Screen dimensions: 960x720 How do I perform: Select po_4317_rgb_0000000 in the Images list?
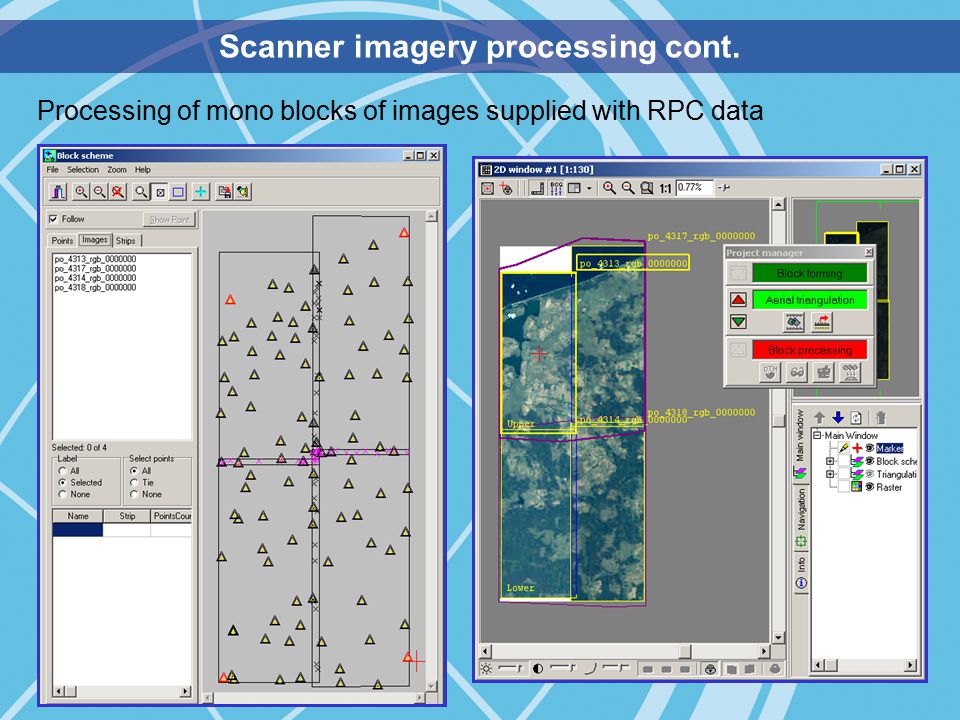click(x=95, y=268)
